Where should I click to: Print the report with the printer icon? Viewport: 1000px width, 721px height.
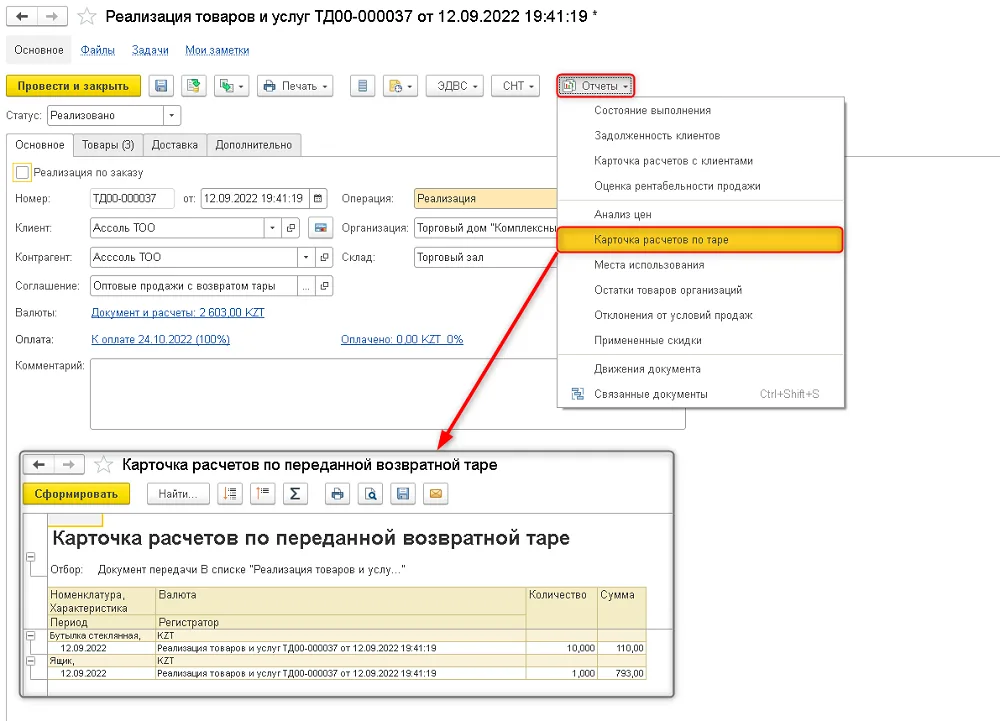pos(337,494)
